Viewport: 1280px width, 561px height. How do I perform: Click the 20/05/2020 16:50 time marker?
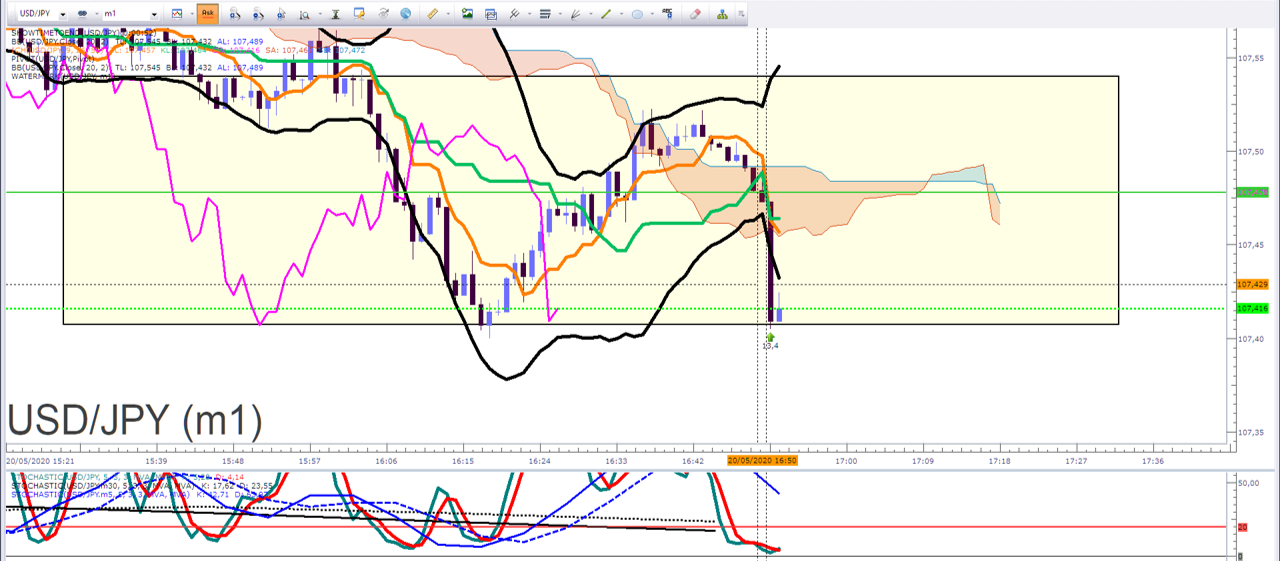[763, 460]
